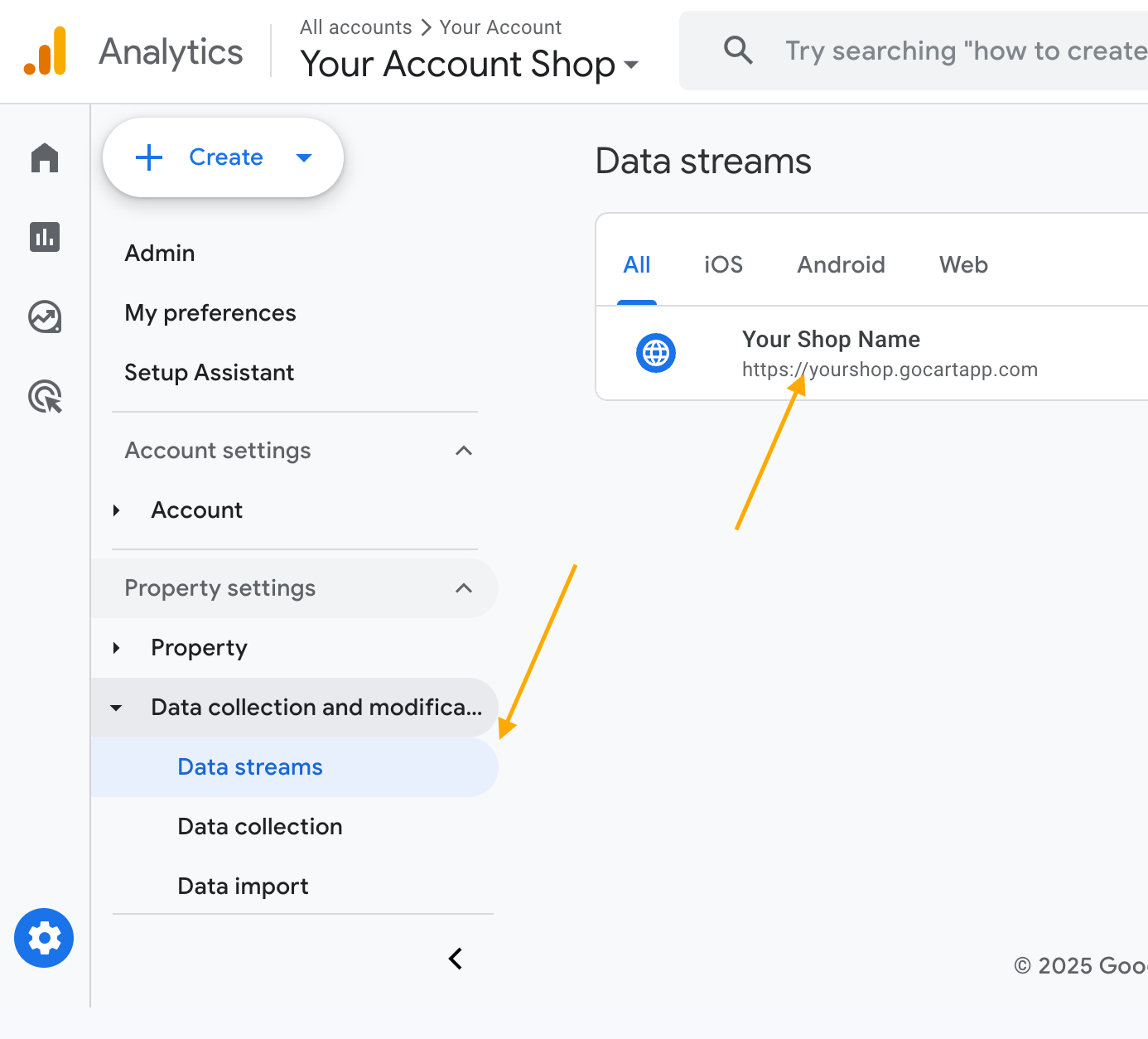Click the Your Account breadcrumb link
Viewport: 1148px width, 1039px height.
click(x=500, y=27)
